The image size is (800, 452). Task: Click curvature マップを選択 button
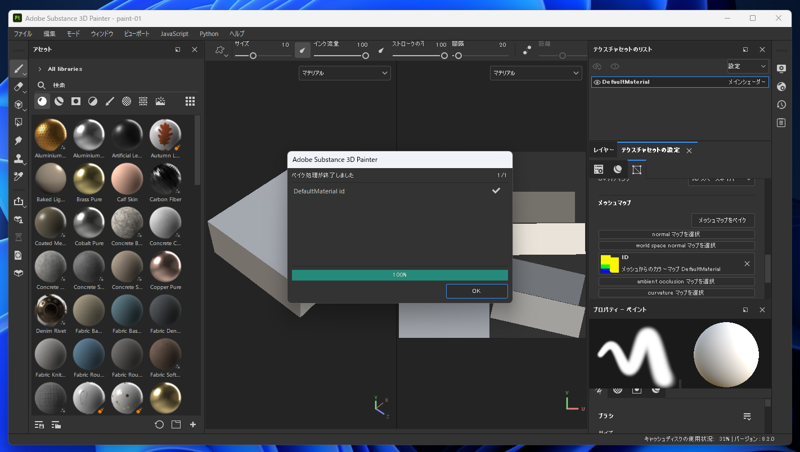[x=676, y=293]
